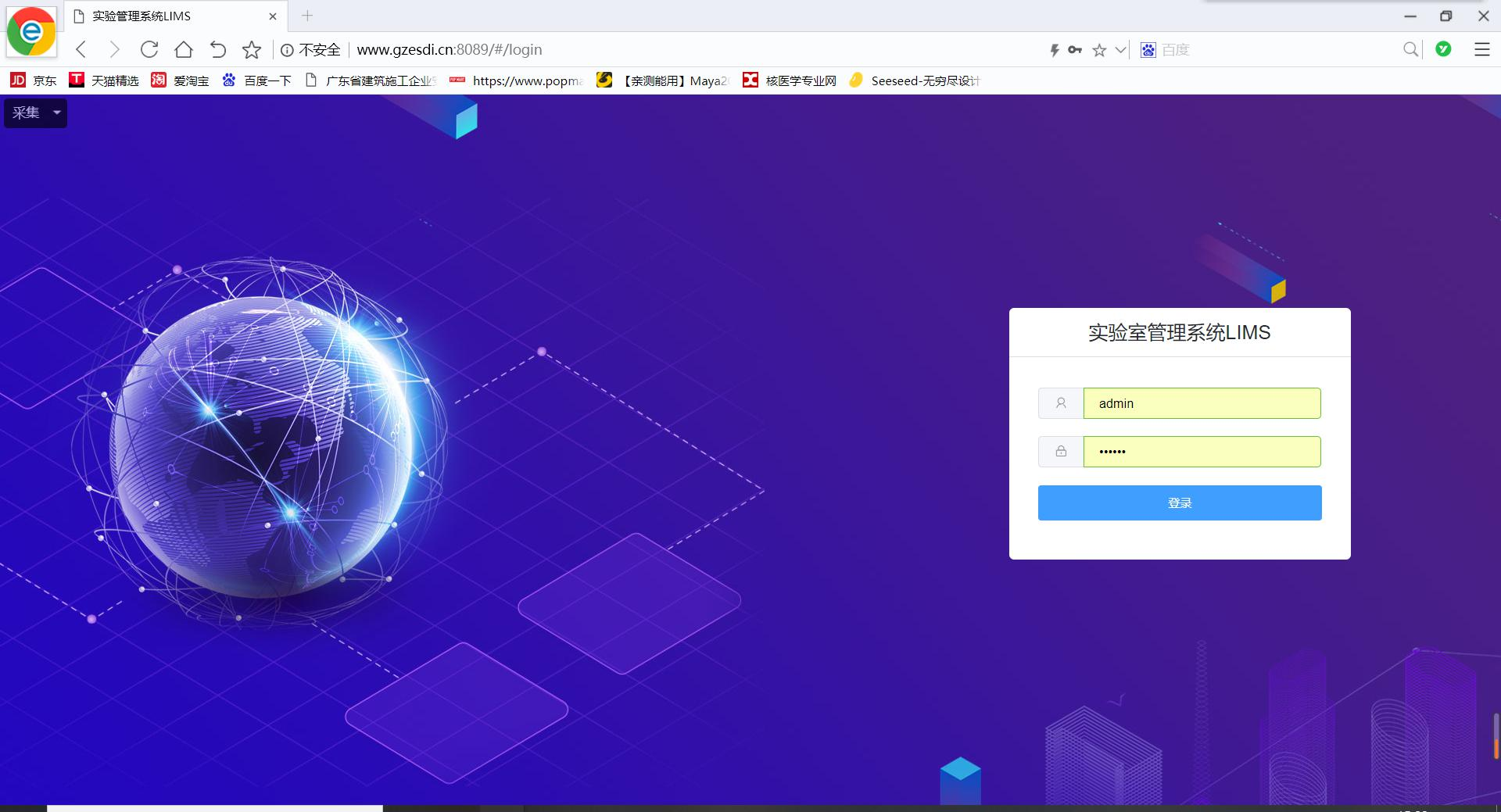Open the 百度一下 bookmark

(x=256, y=80)
